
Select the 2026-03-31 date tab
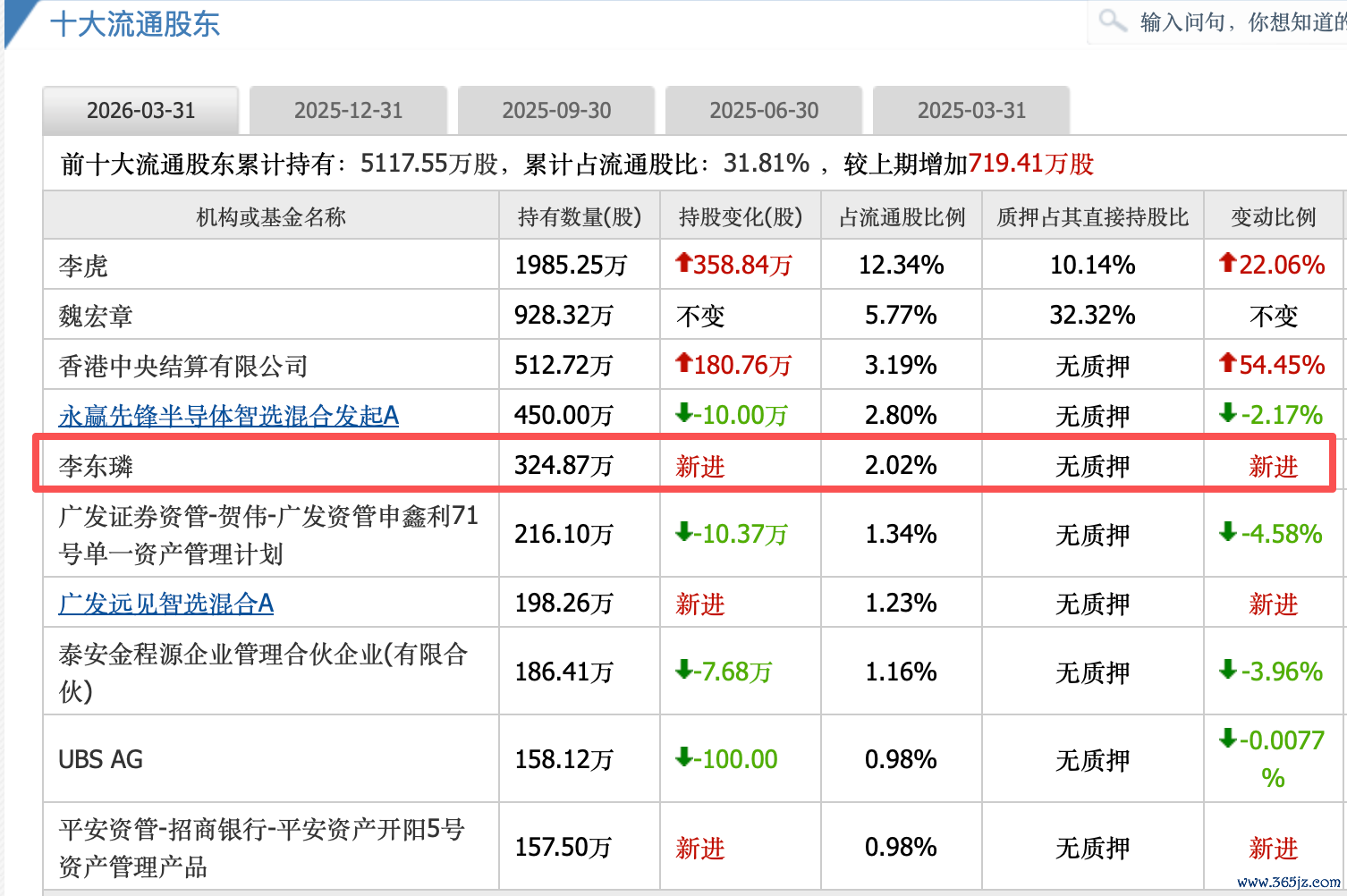140,110
